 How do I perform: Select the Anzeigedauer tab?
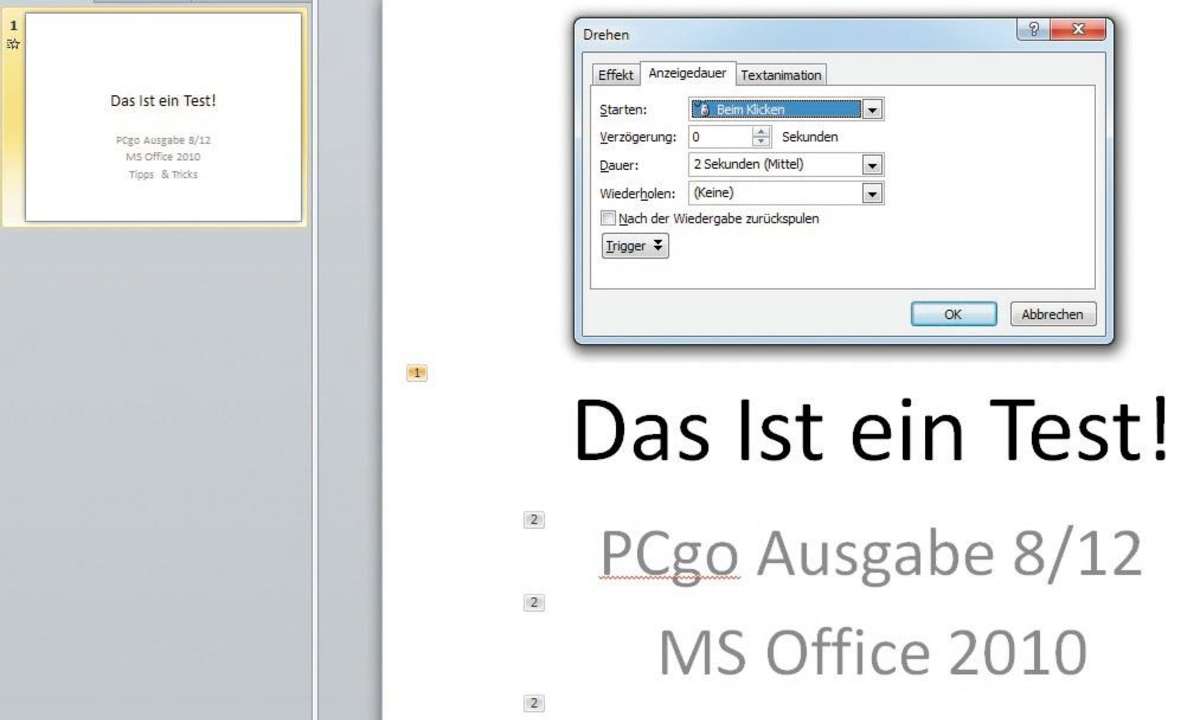(687, 73)
